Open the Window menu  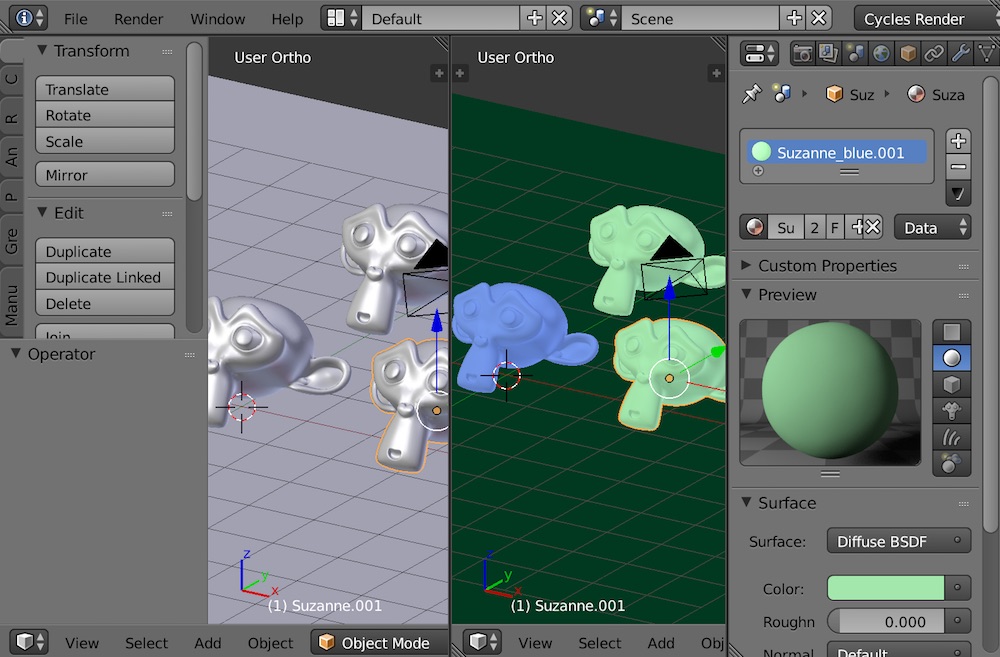point(217,18)
